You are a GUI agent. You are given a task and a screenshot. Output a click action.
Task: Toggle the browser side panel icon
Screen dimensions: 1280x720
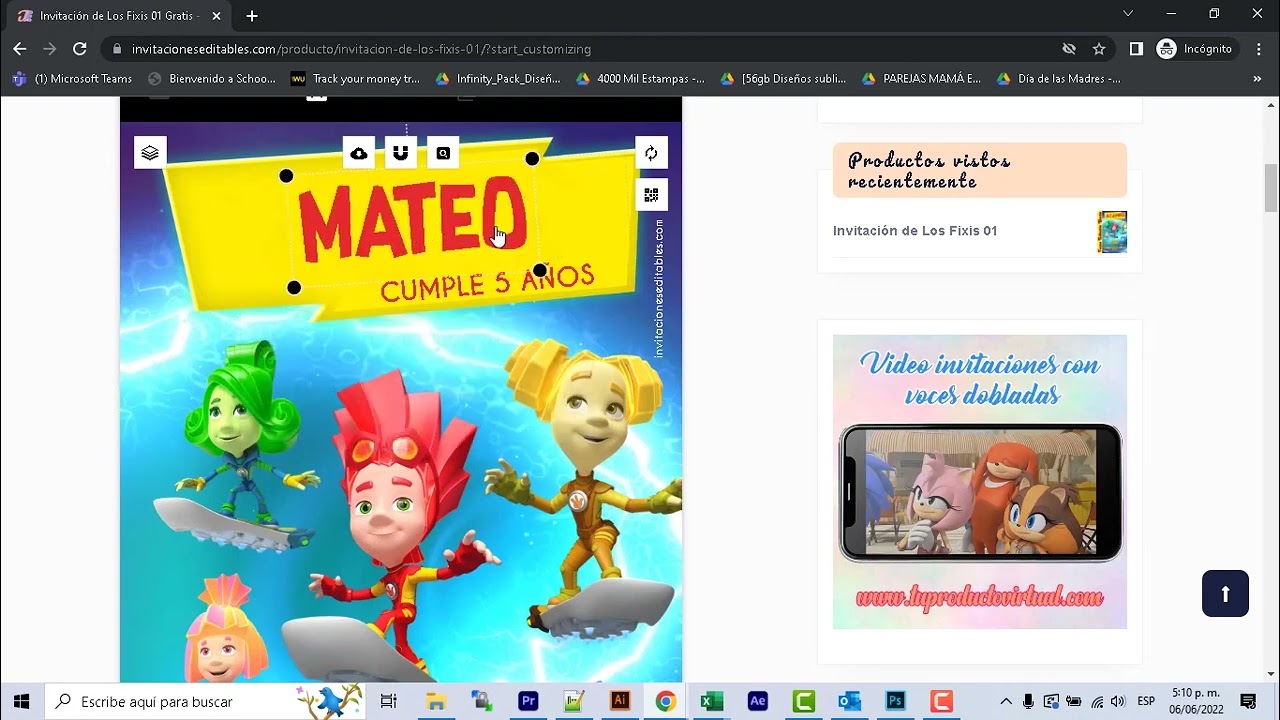coord(1136,49)
